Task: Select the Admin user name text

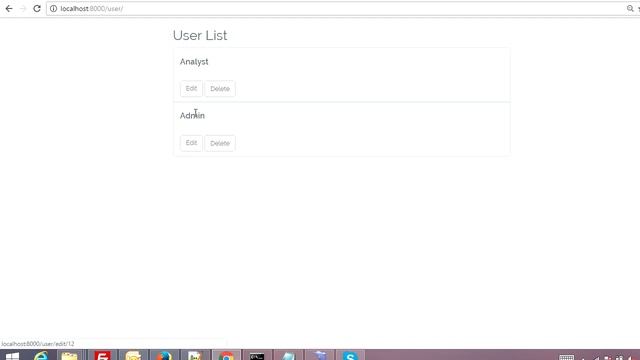Action: (x=192, y=116)
